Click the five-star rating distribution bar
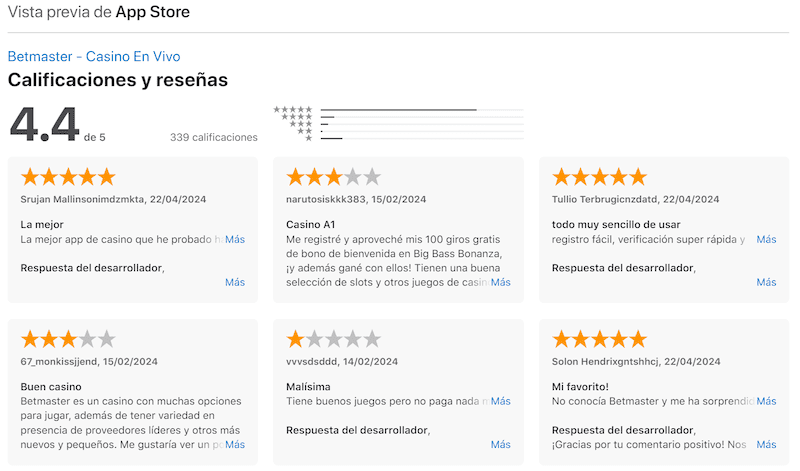 [422, 109]
